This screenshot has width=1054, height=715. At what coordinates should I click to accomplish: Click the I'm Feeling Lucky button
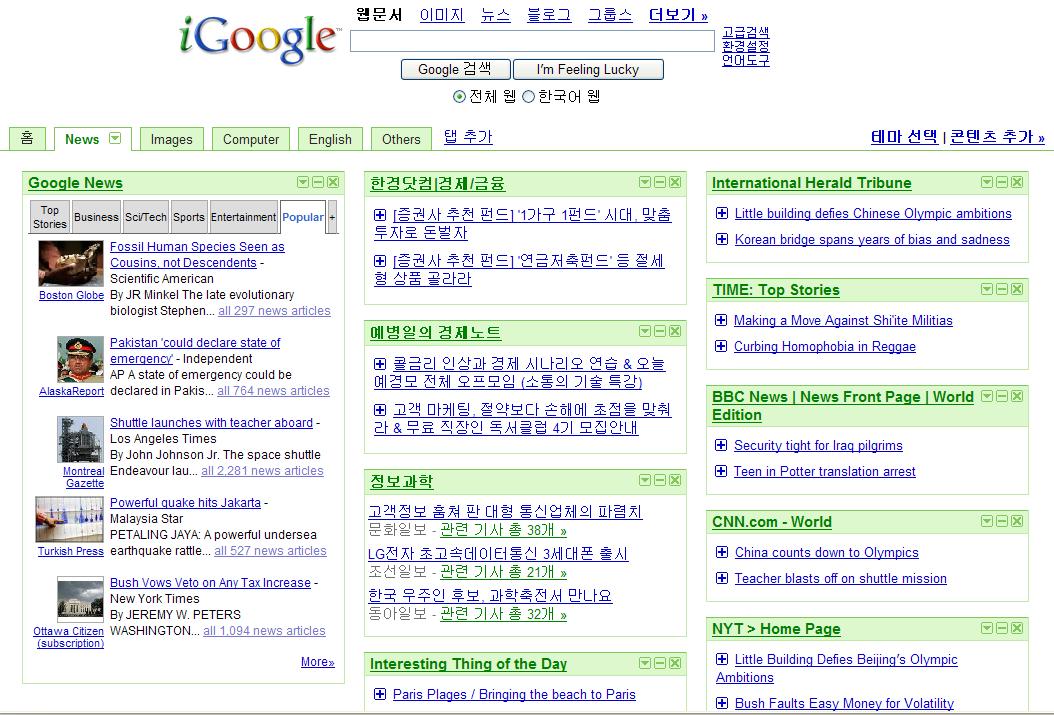588,69
